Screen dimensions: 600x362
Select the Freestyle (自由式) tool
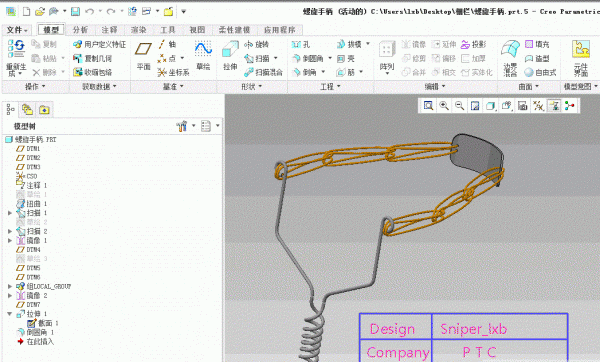(540, 72)
